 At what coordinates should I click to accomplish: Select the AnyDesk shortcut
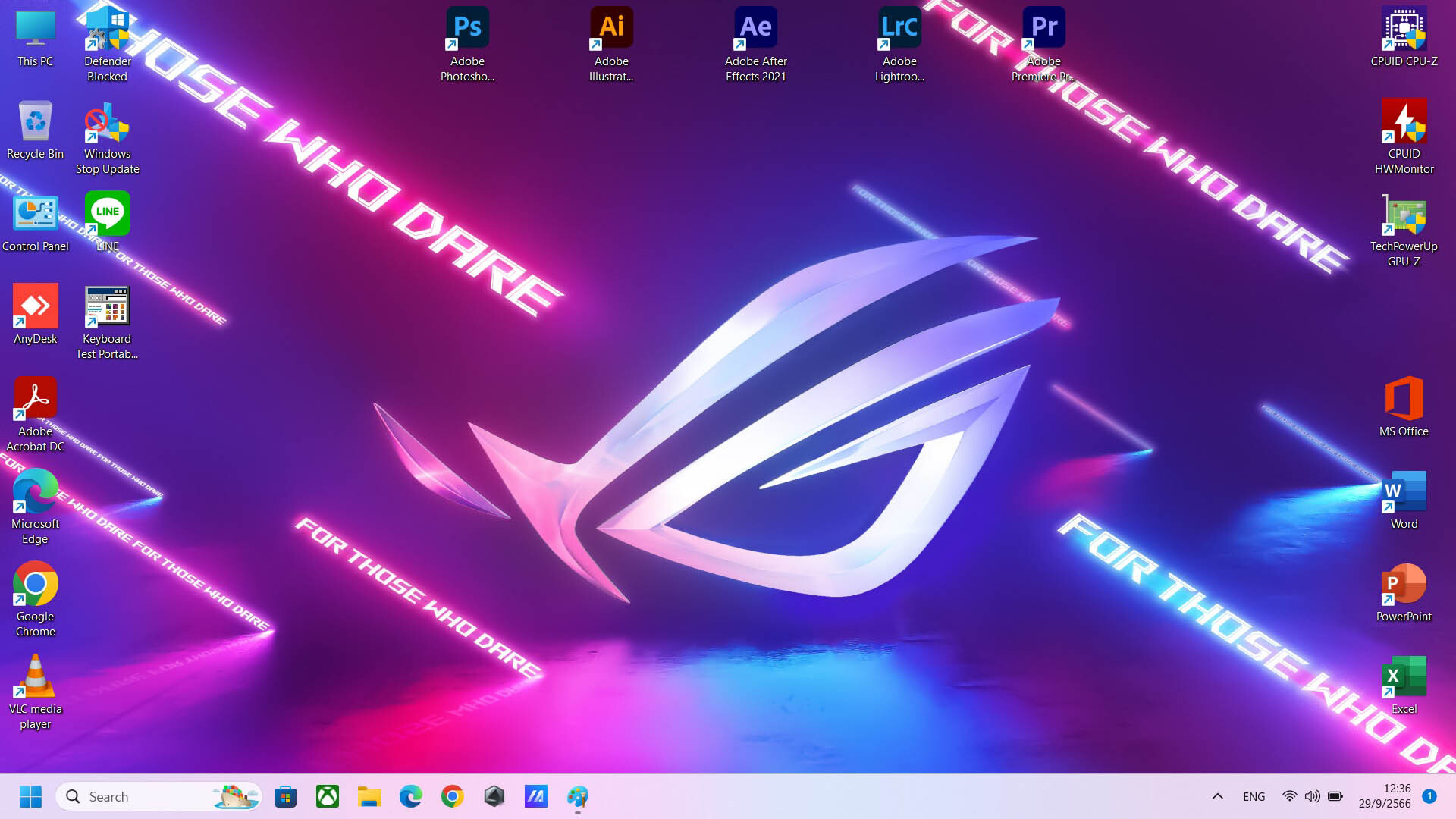(35, 315)
